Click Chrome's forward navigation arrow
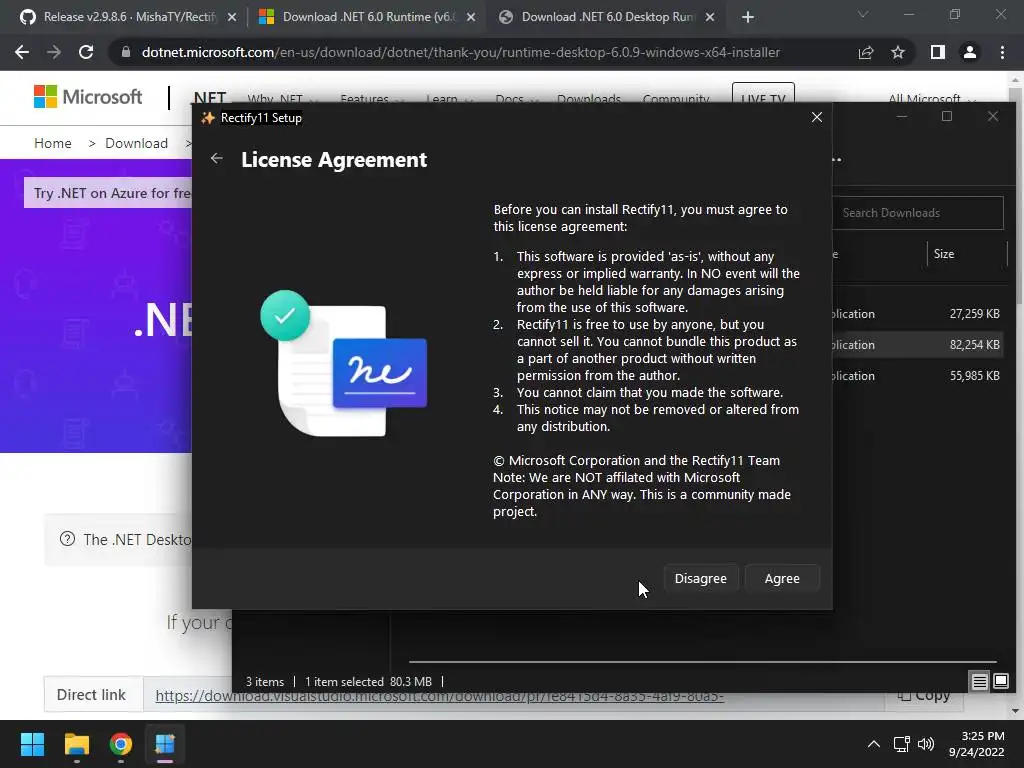This screenshot has height=768, width=1024. click(x=54, y=52)
